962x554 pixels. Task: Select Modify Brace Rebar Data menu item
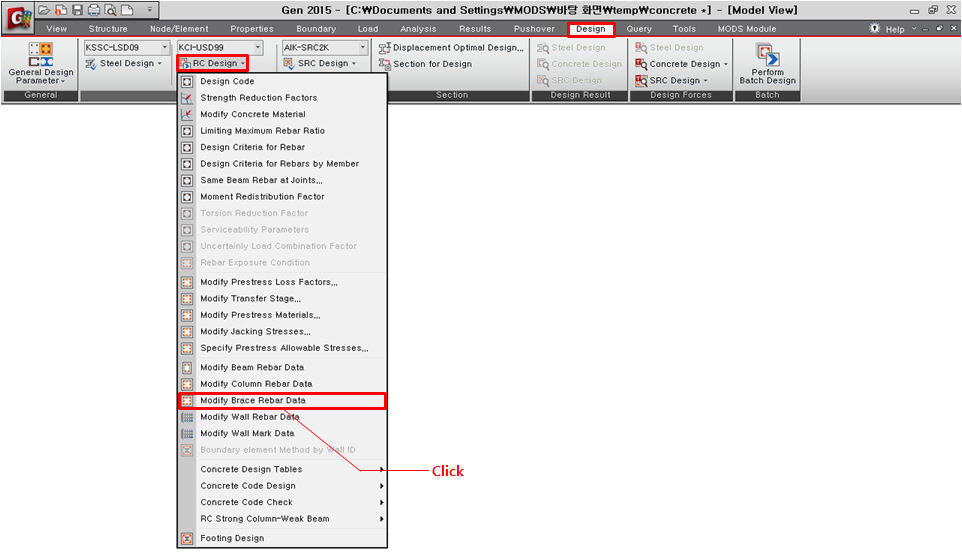(282, 401)
